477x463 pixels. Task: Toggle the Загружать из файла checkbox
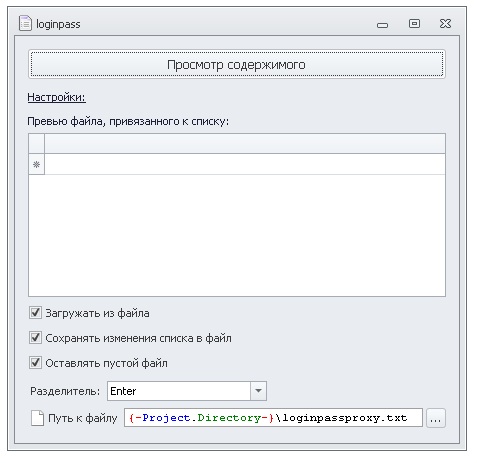pos(35,313)
